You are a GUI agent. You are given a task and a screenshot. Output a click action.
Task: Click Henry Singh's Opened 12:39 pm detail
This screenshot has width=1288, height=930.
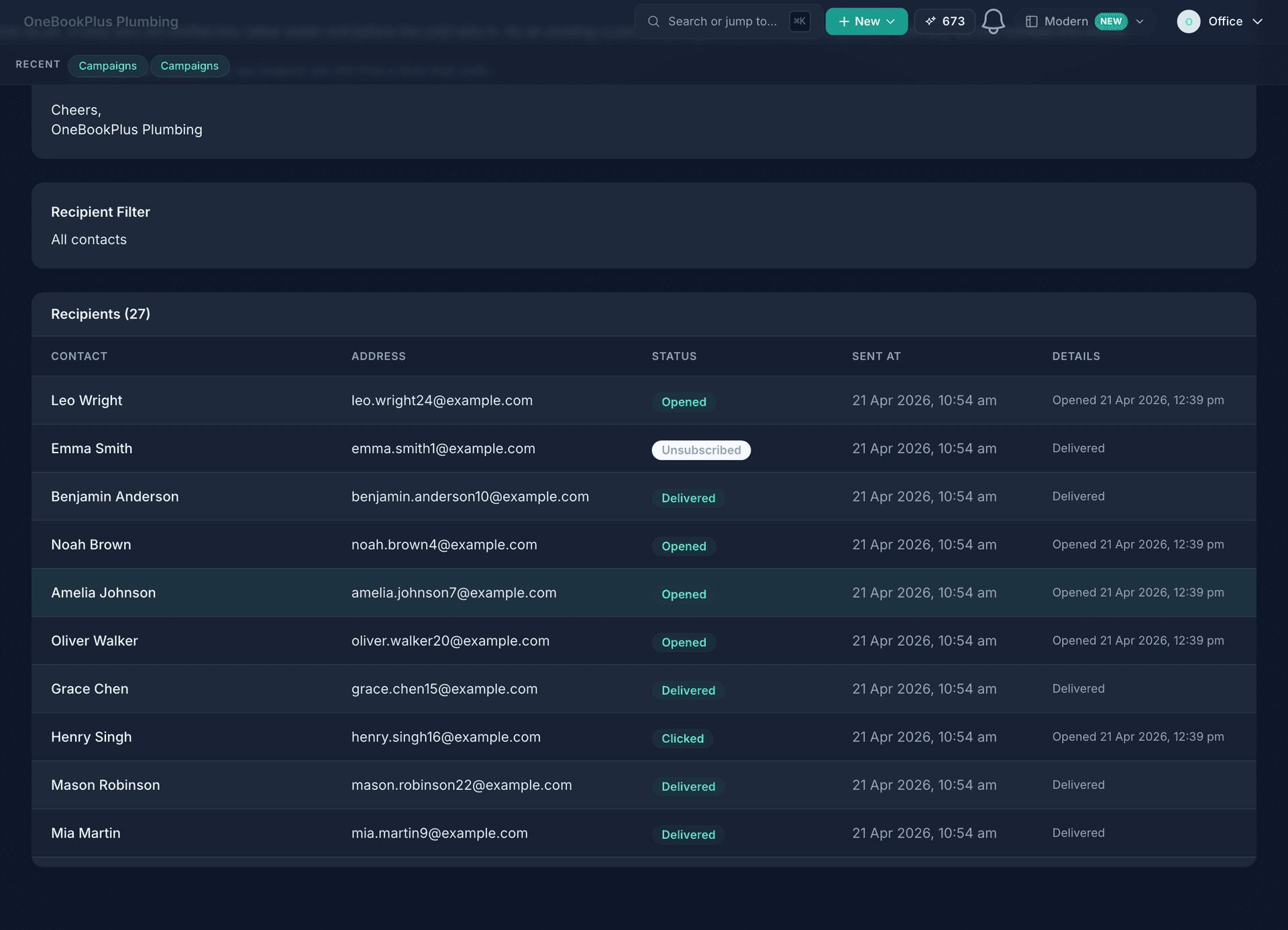click(x=1138, y=737)
